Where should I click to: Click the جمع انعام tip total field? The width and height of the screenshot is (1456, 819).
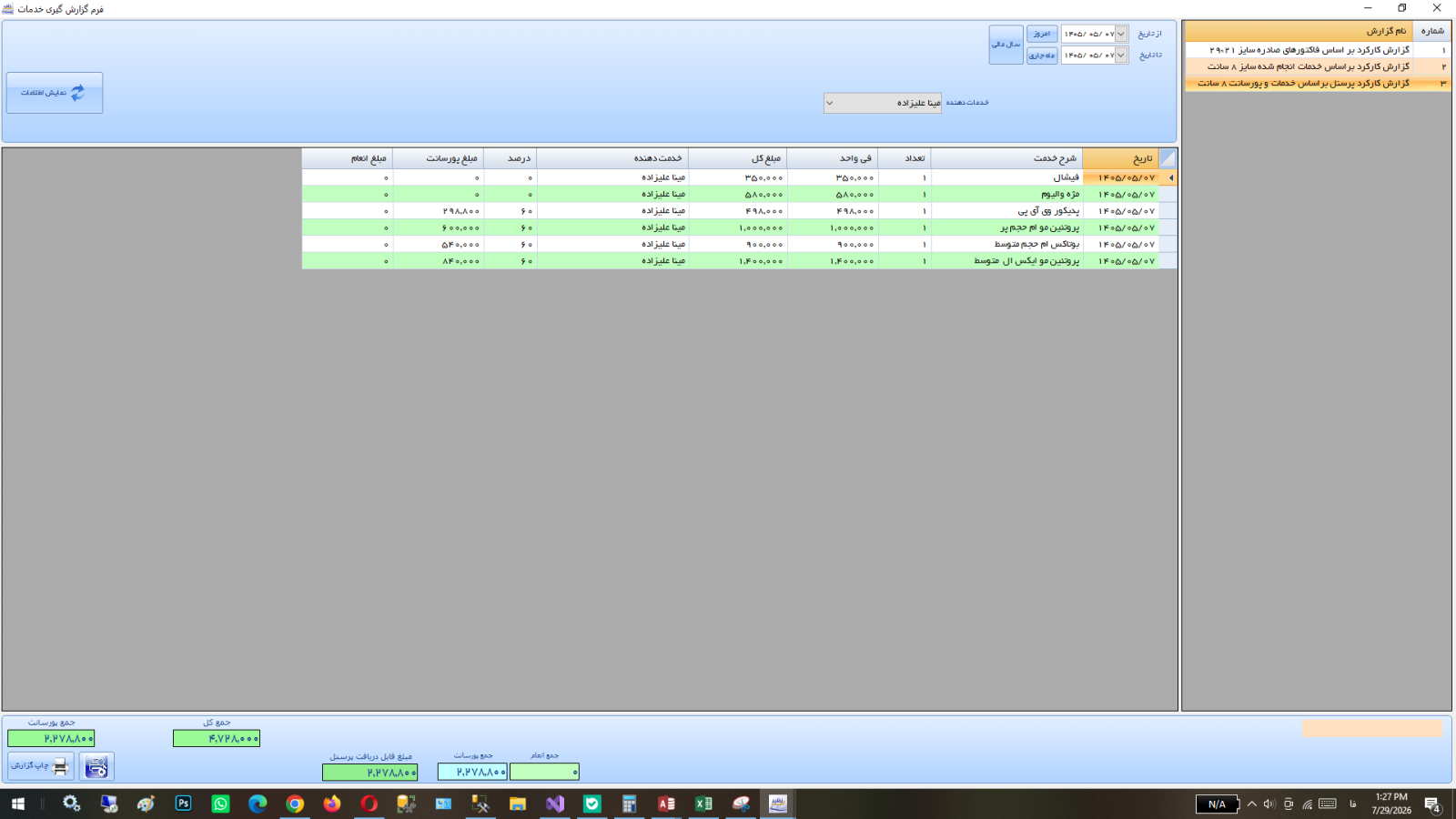click(544, 772)
